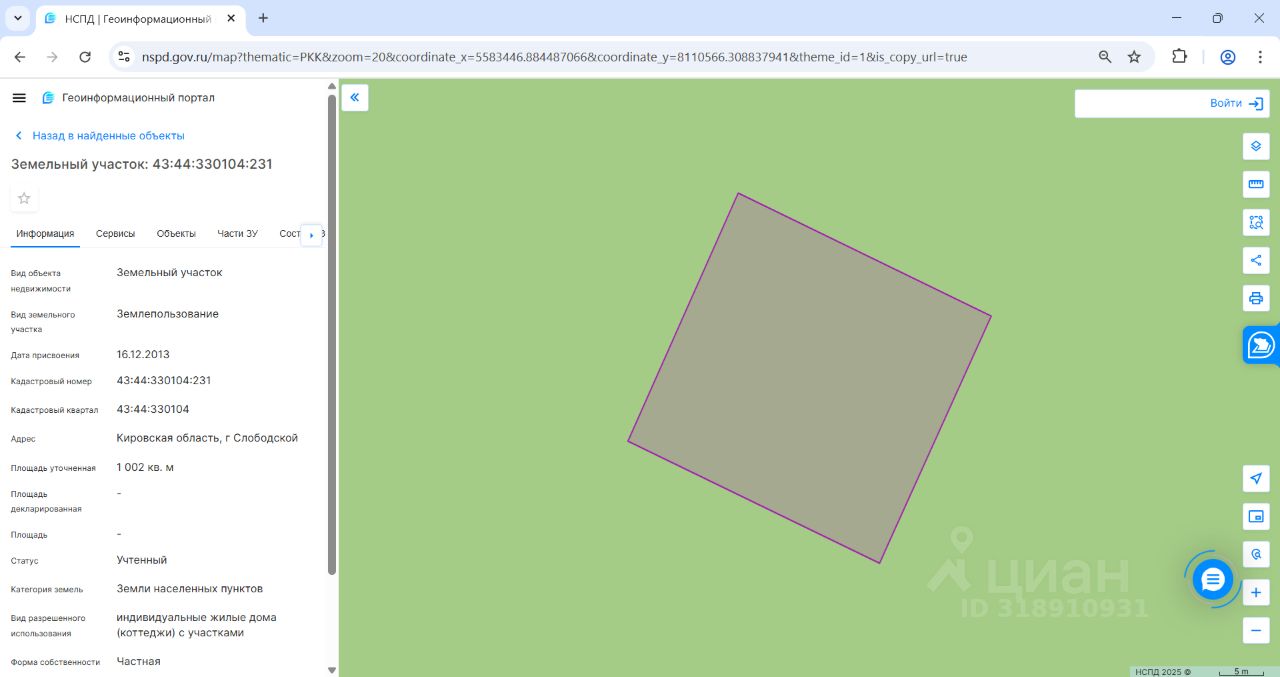The width and height of the screenshot is (1280, 677).
Task: Open the map layers panel
Action: (x=1256, y=146)
